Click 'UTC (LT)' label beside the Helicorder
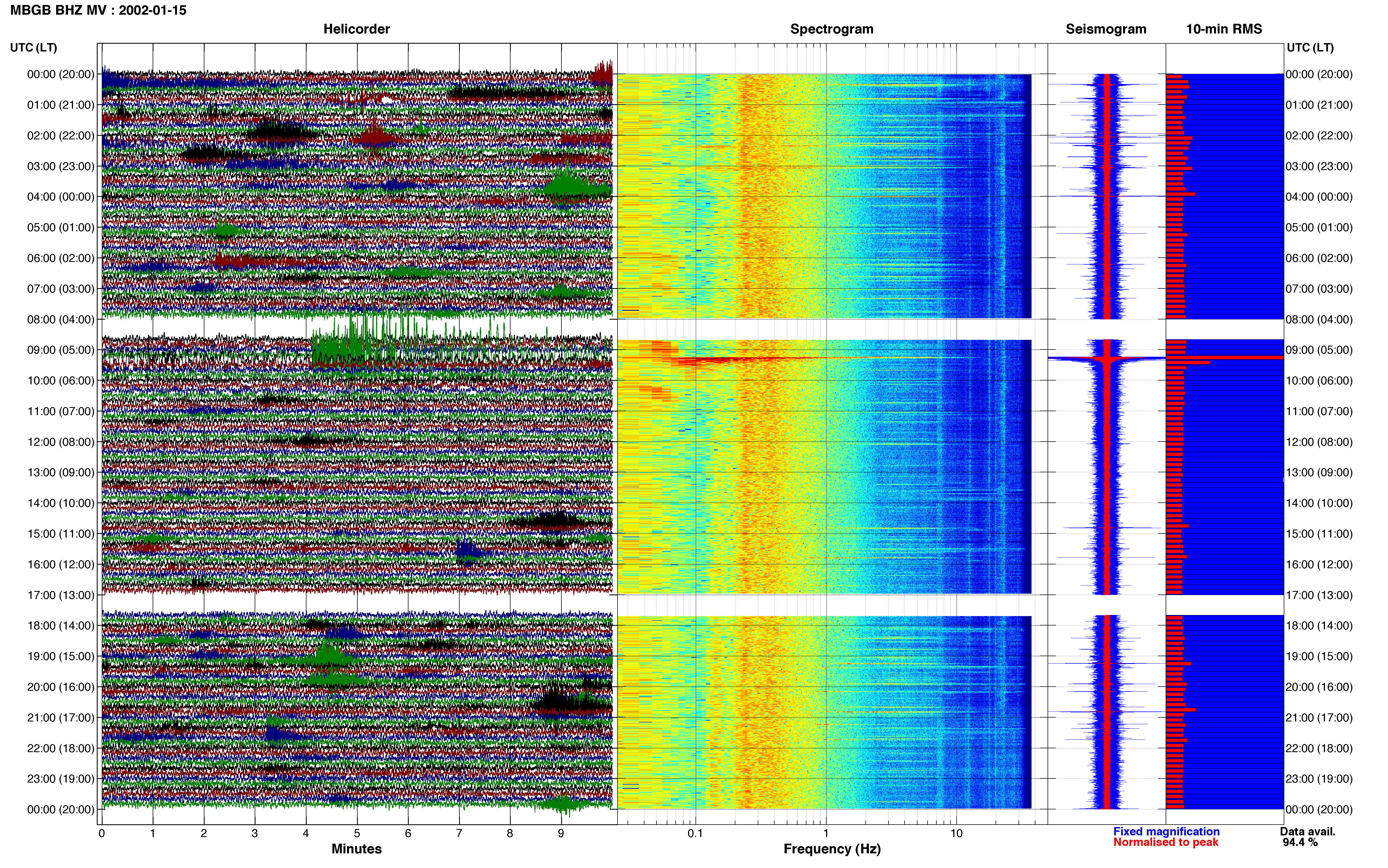Screen dimensions: 1388x868 pyautogui.click(x=34, y=48)
